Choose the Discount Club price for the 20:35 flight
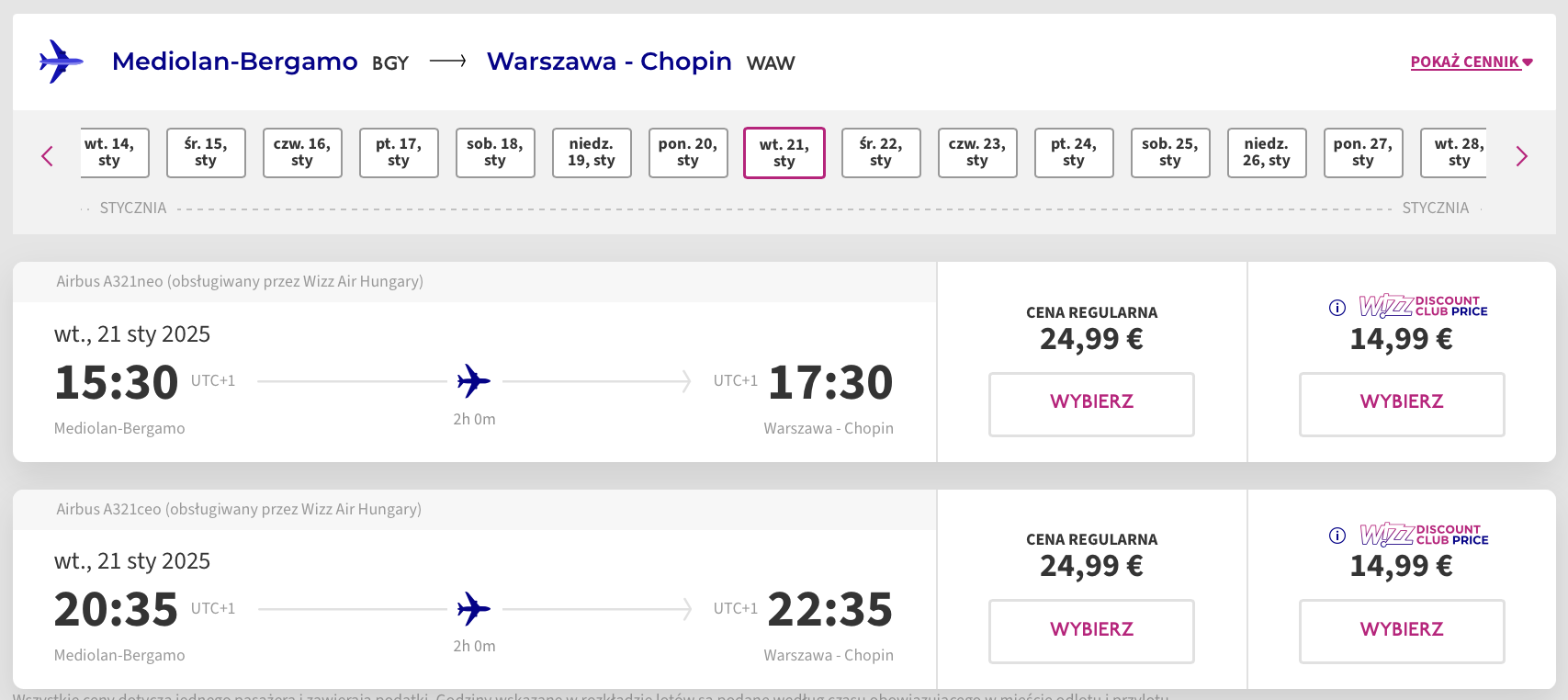This screenshot has width=1568, height=700. point(1402,631)
